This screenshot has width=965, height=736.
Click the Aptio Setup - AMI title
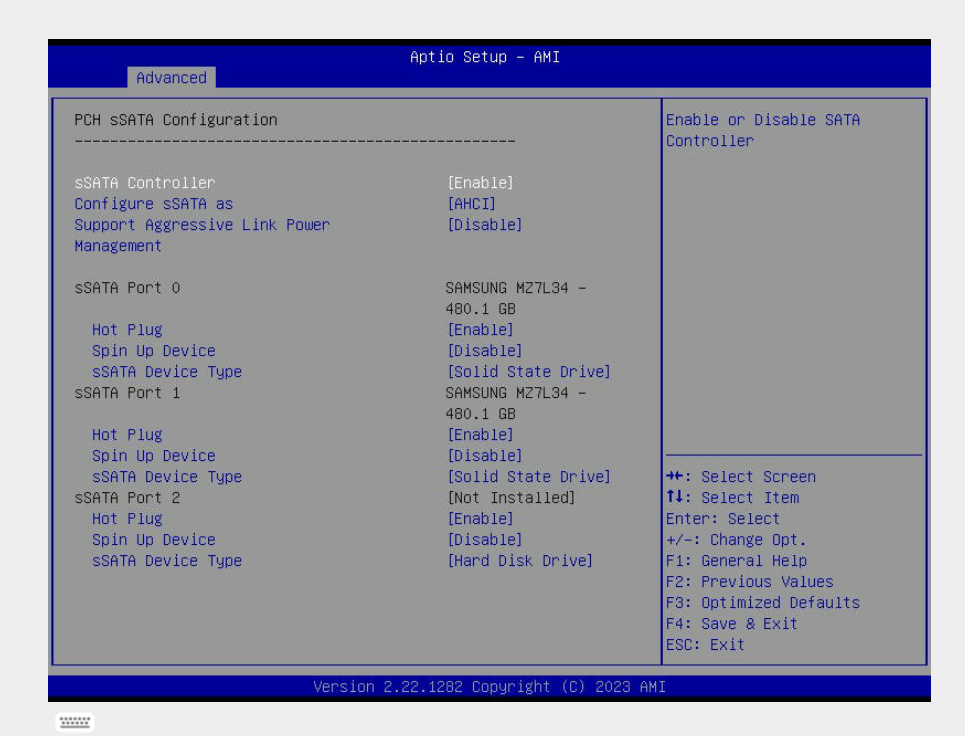coord(485,57)
